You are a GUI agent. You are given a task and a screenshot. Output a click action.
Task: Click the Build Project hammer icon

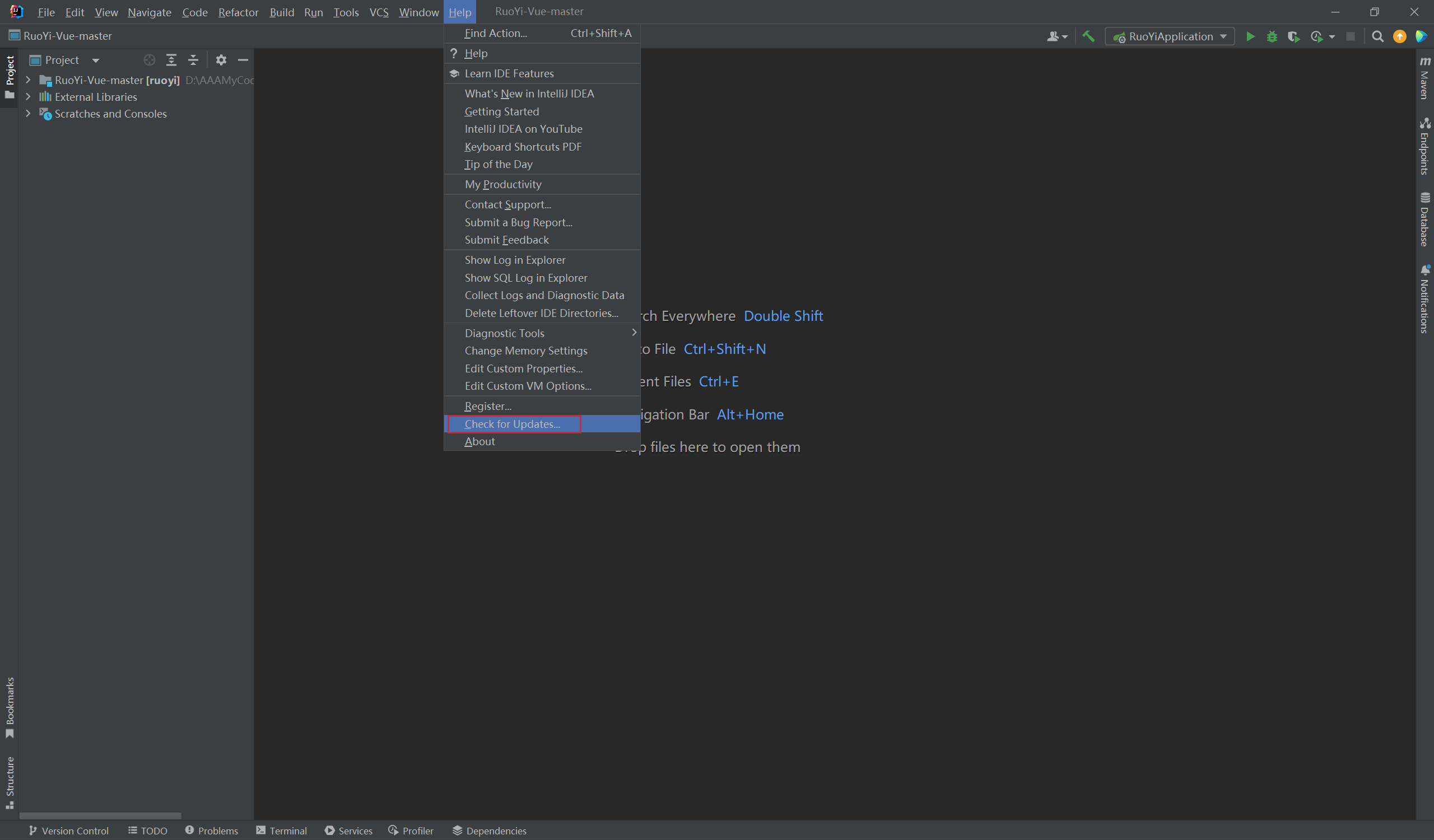(x=1088, y=36)
